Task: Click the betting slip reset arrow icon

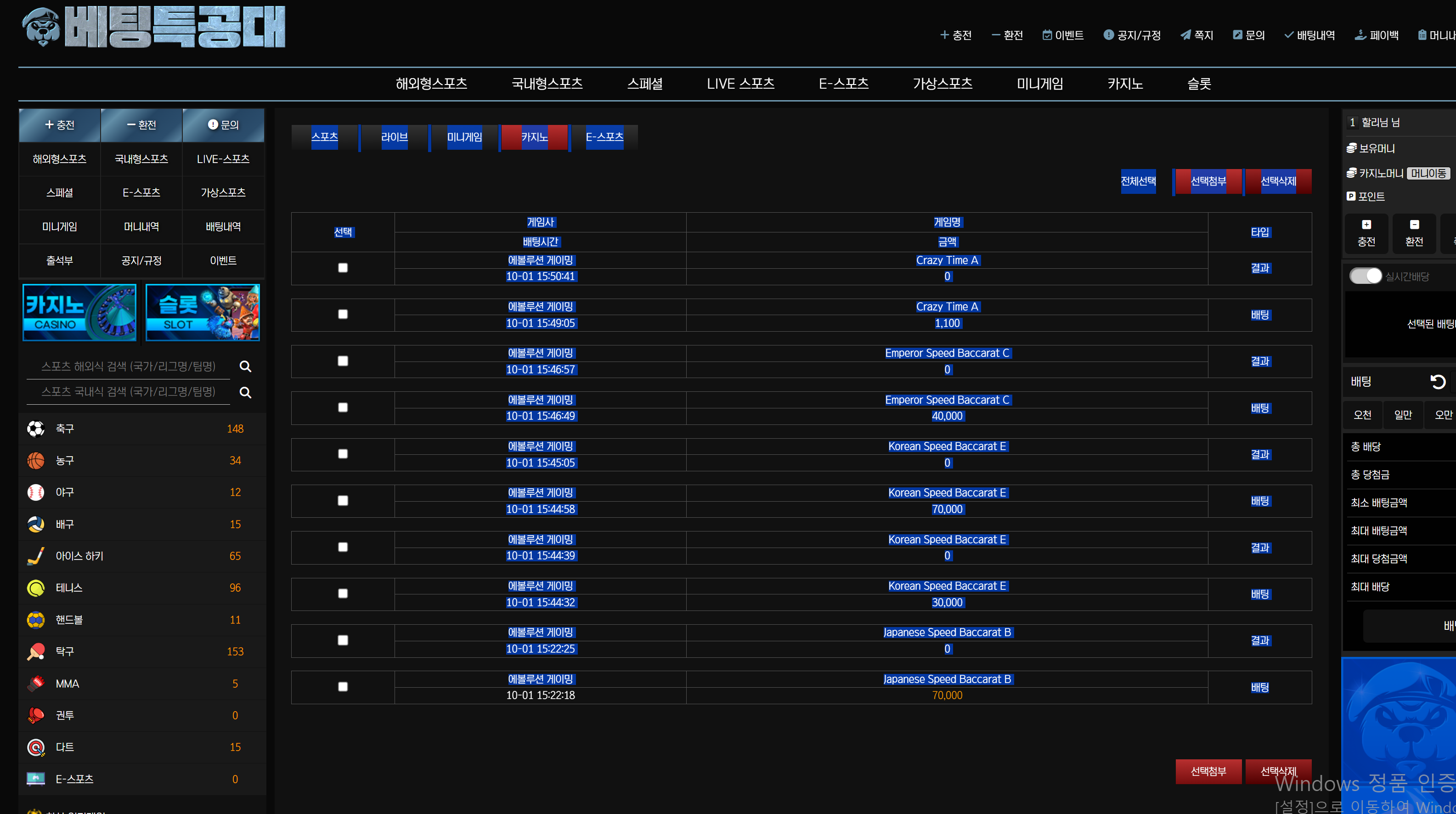Action: (x=1437, y=382)
